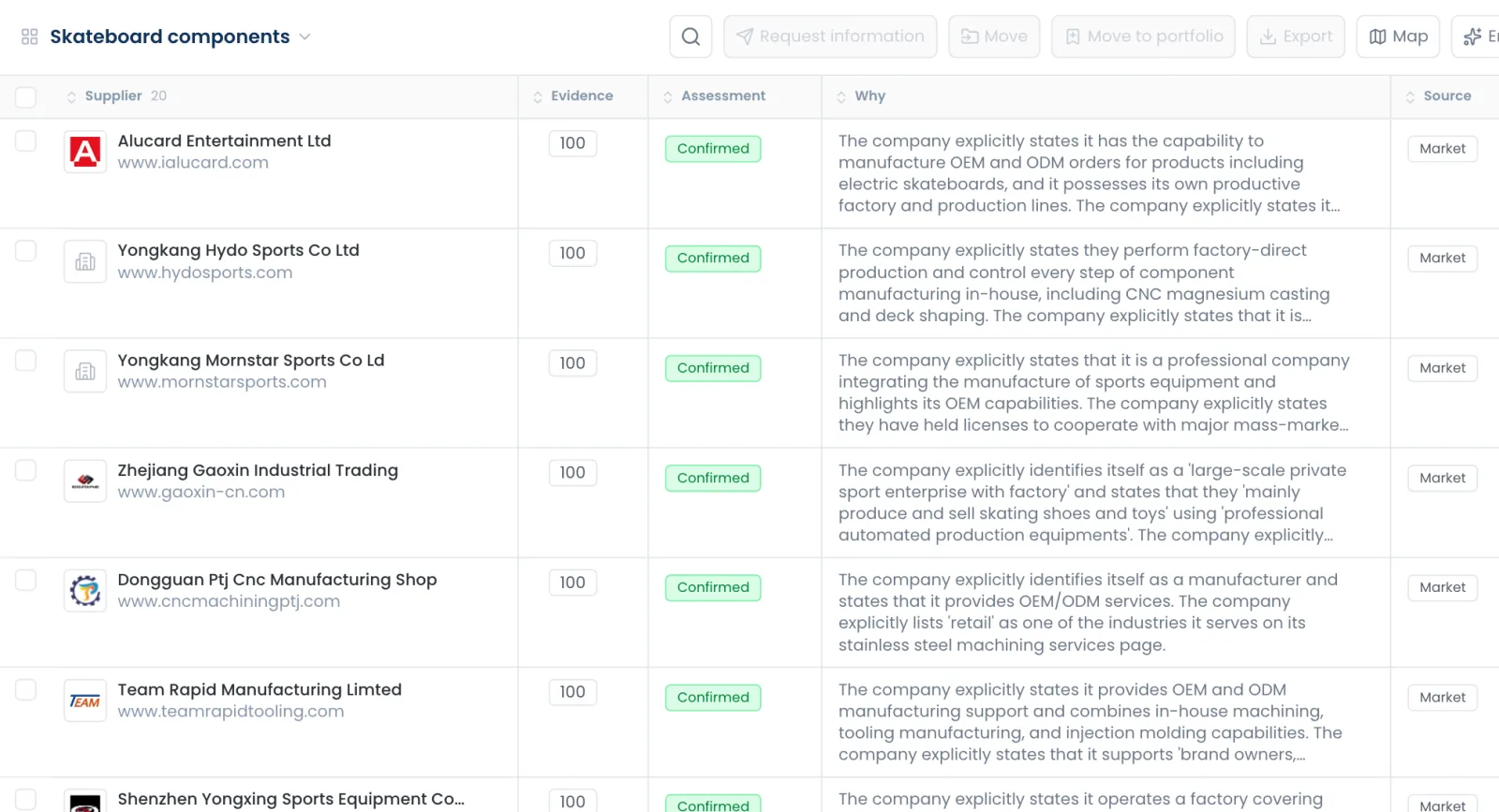Sort by Why column sort arrows
The image size is (1499, 812).
tap(841, 96)
